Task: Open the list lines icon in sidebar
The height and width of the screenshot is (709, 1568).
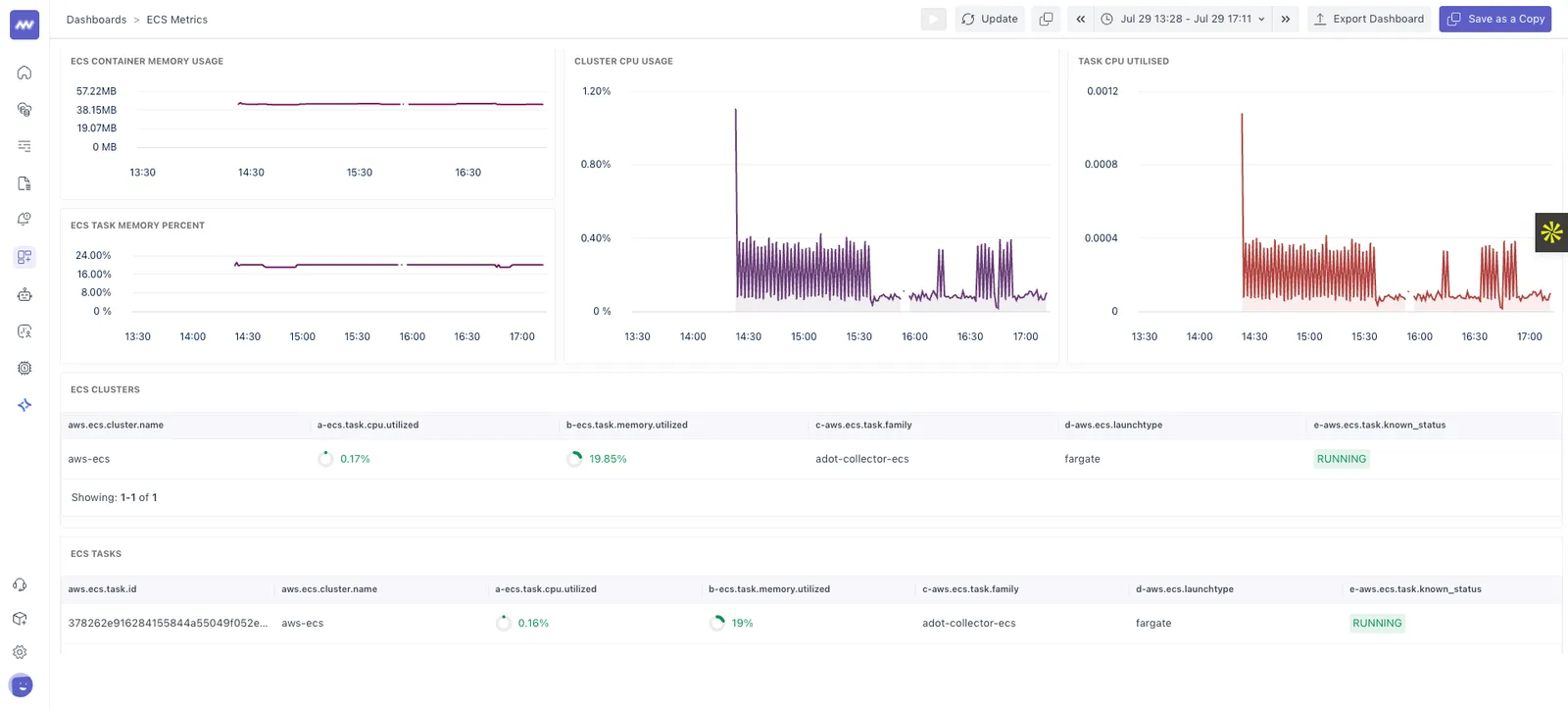Action: click(24, 146)
